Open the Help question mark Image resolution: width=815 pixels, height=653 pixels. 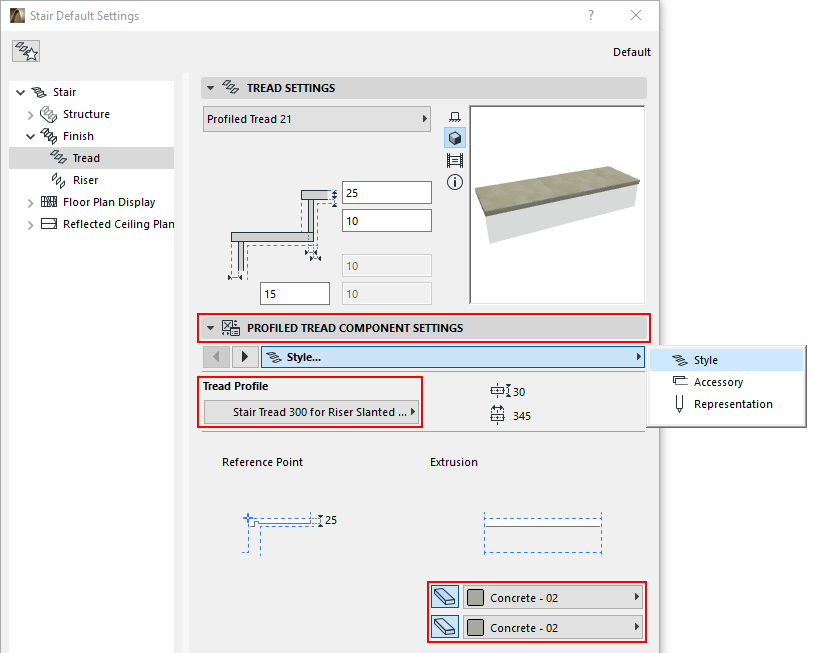click(591, 16)
